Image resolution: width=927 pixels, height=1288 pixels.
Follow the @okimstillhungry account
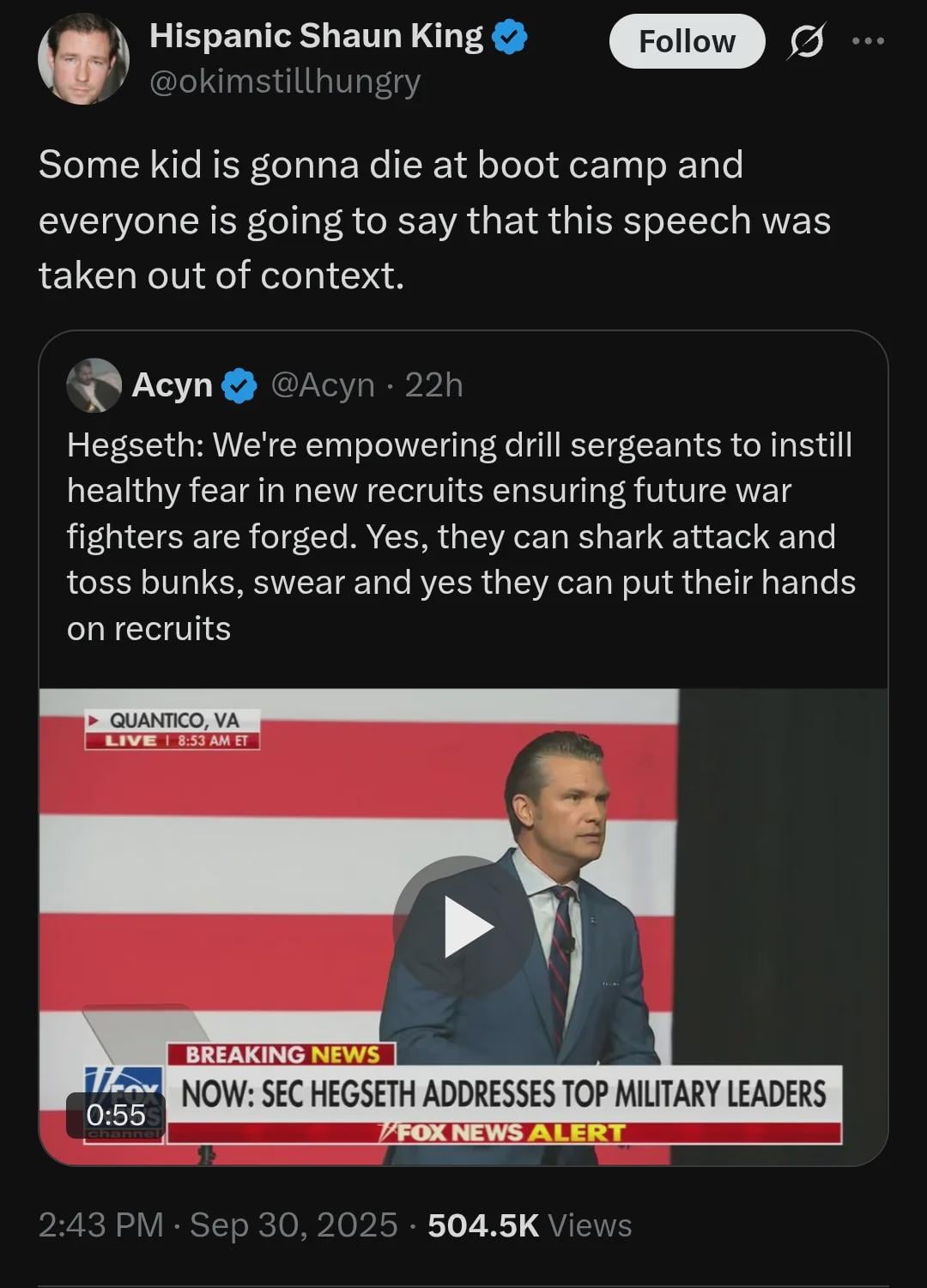tap(687, 41)
